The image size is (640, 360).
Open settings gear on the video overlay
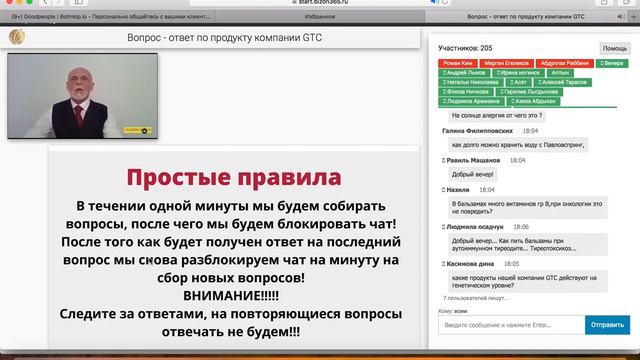point(144,131)
